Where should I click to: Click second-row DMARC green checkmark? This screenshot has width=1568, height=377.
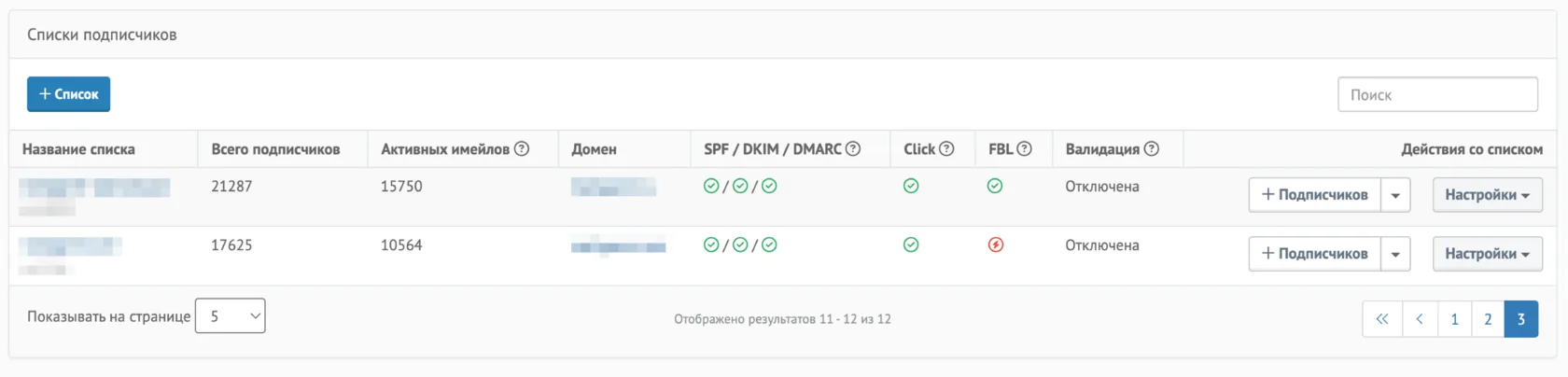click(x=769, y=244)
